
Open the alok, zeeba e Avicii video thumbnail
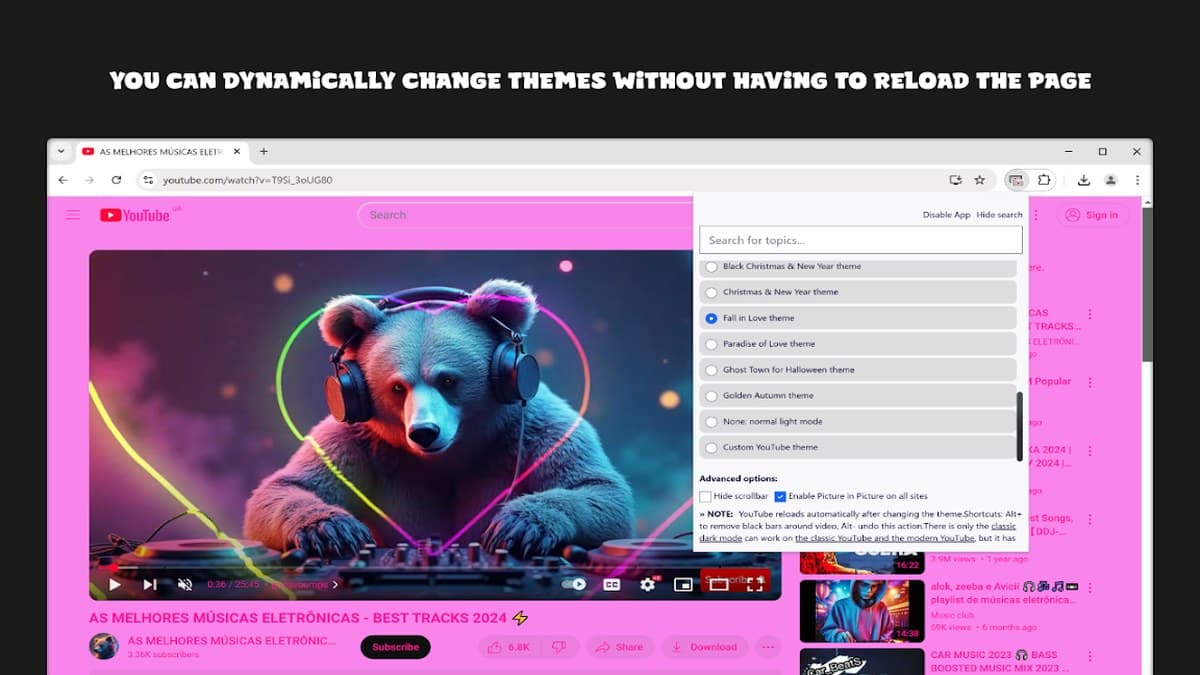click(x=862, y=610)
